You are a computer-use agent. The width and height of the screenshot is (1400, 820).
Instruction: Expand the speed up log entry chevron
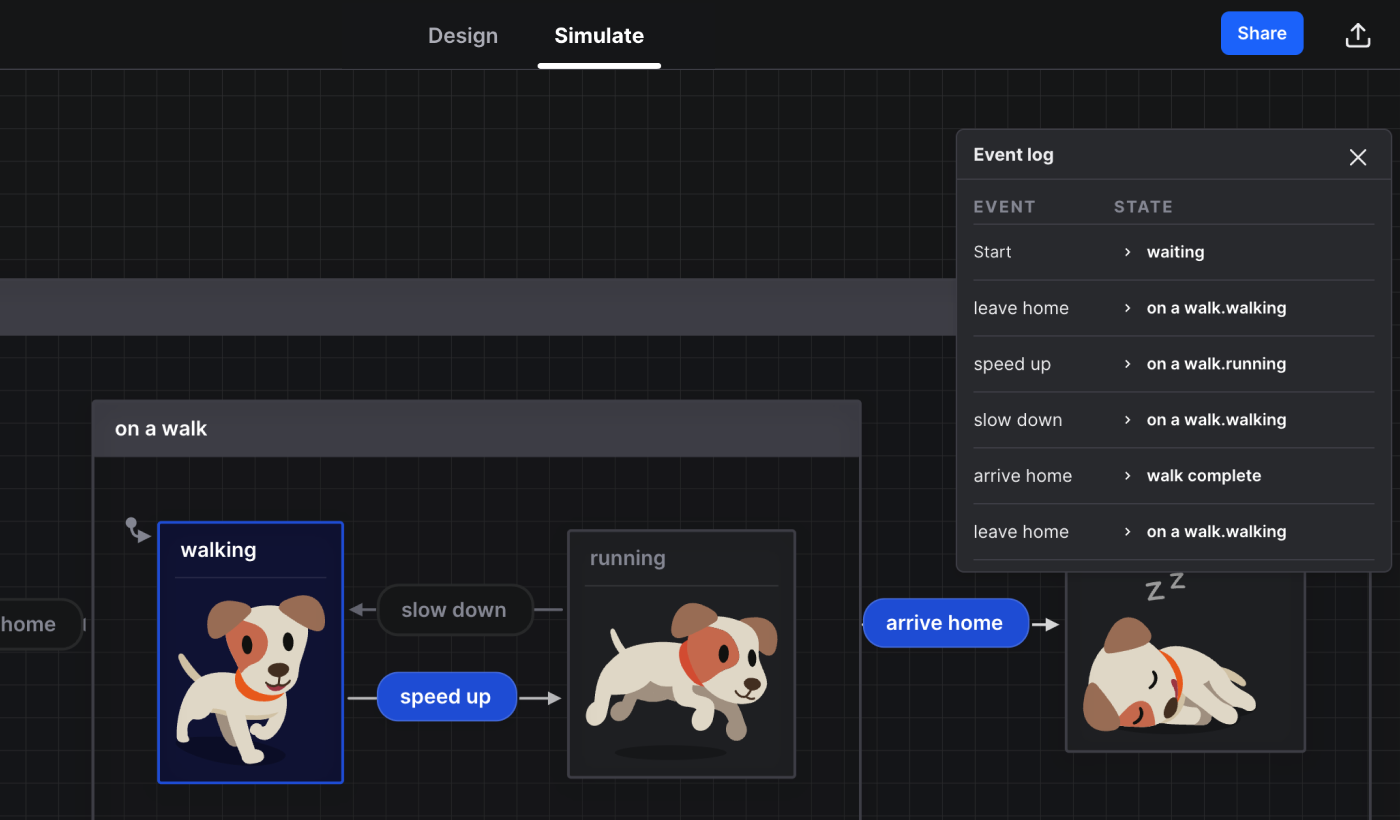[x=1127, y=364]
